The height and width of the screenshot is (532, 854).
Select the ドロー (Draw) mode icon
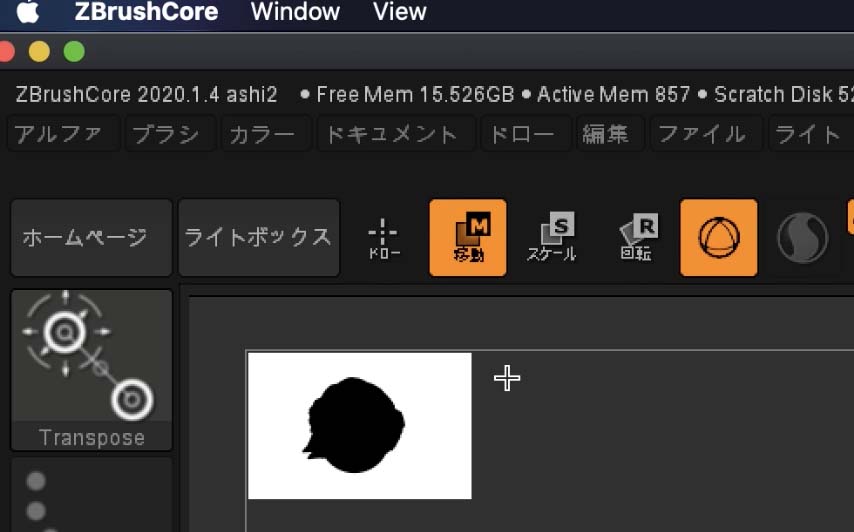coord(384,239)
